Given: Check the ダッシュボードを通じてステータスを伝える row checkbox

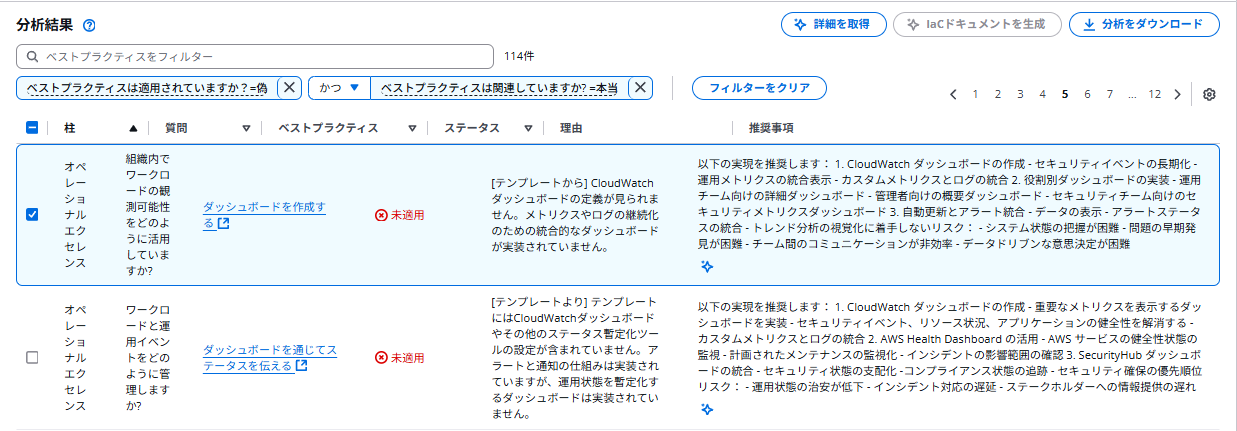Looking at the screenshot, I should click(x=32, y=357).
